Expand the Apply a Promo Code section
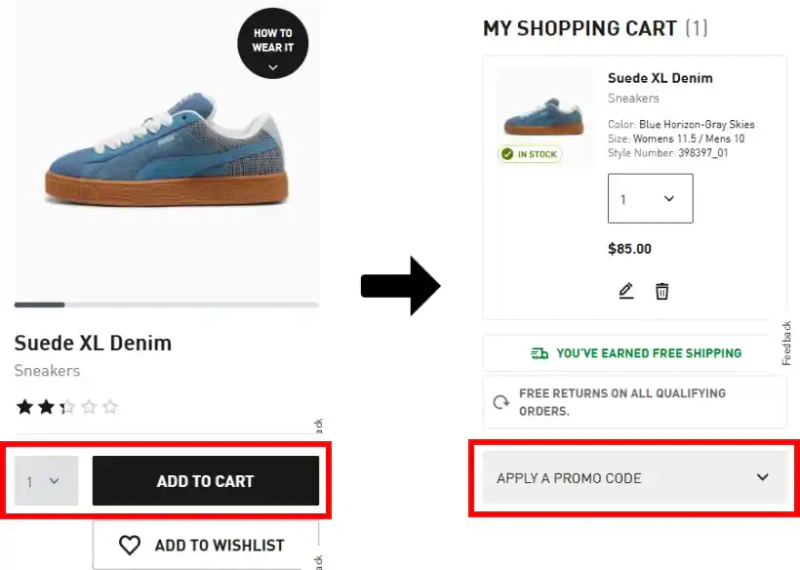Image resolution: width=800 pixels, height=570 pixels. 635,477
